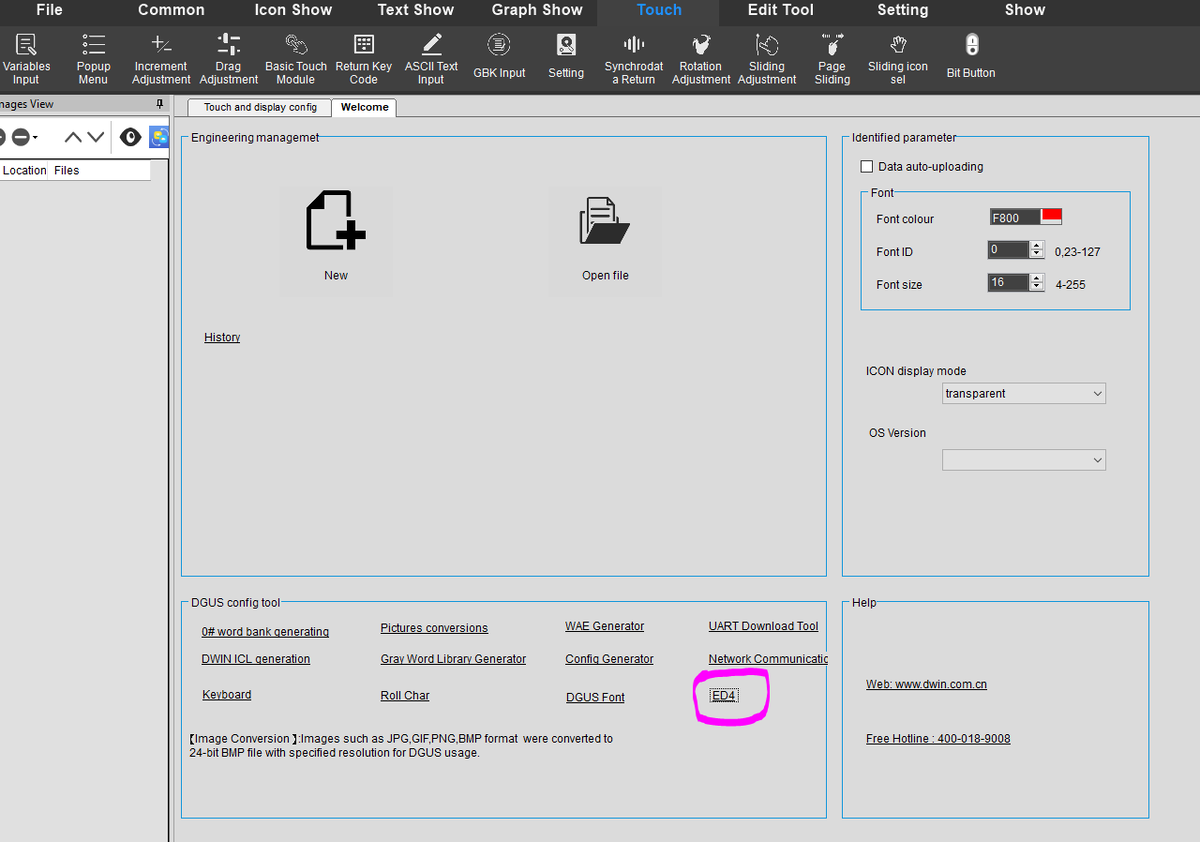The image size is (1200, 842).
Task: Select the Return Key Code tool
Action: pyautogui.click(x=364, y=59)
